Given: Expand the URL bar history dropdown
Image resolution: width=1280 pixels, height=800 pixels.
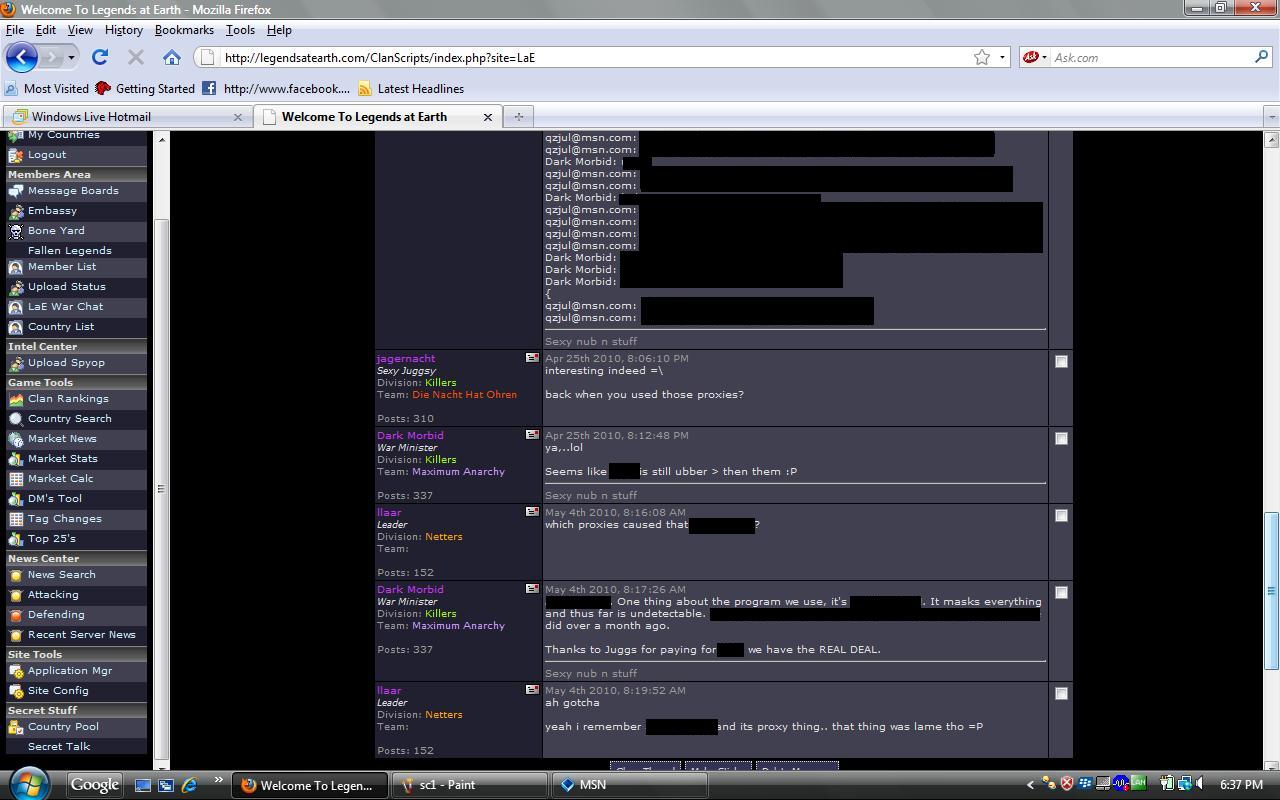Looking at the screenshot, I should pos(1002,57).
